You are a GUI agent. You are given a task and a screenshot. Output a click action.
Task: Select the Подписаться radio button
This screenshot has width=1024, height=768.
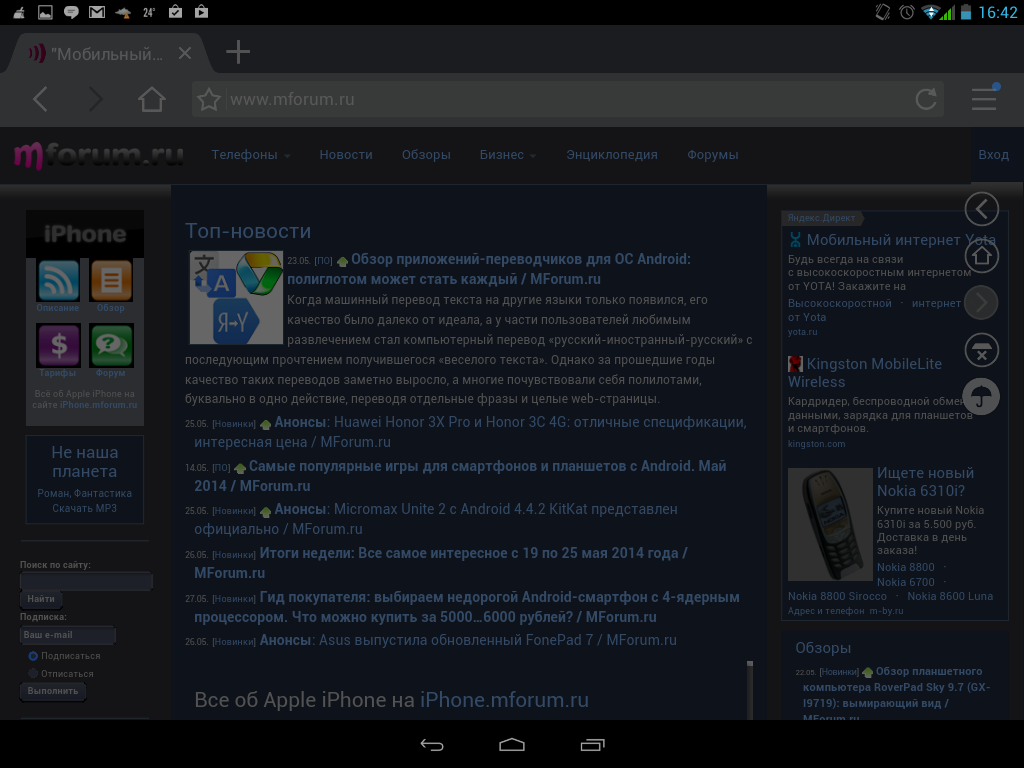pyautogui.click(x=33, y=656)
